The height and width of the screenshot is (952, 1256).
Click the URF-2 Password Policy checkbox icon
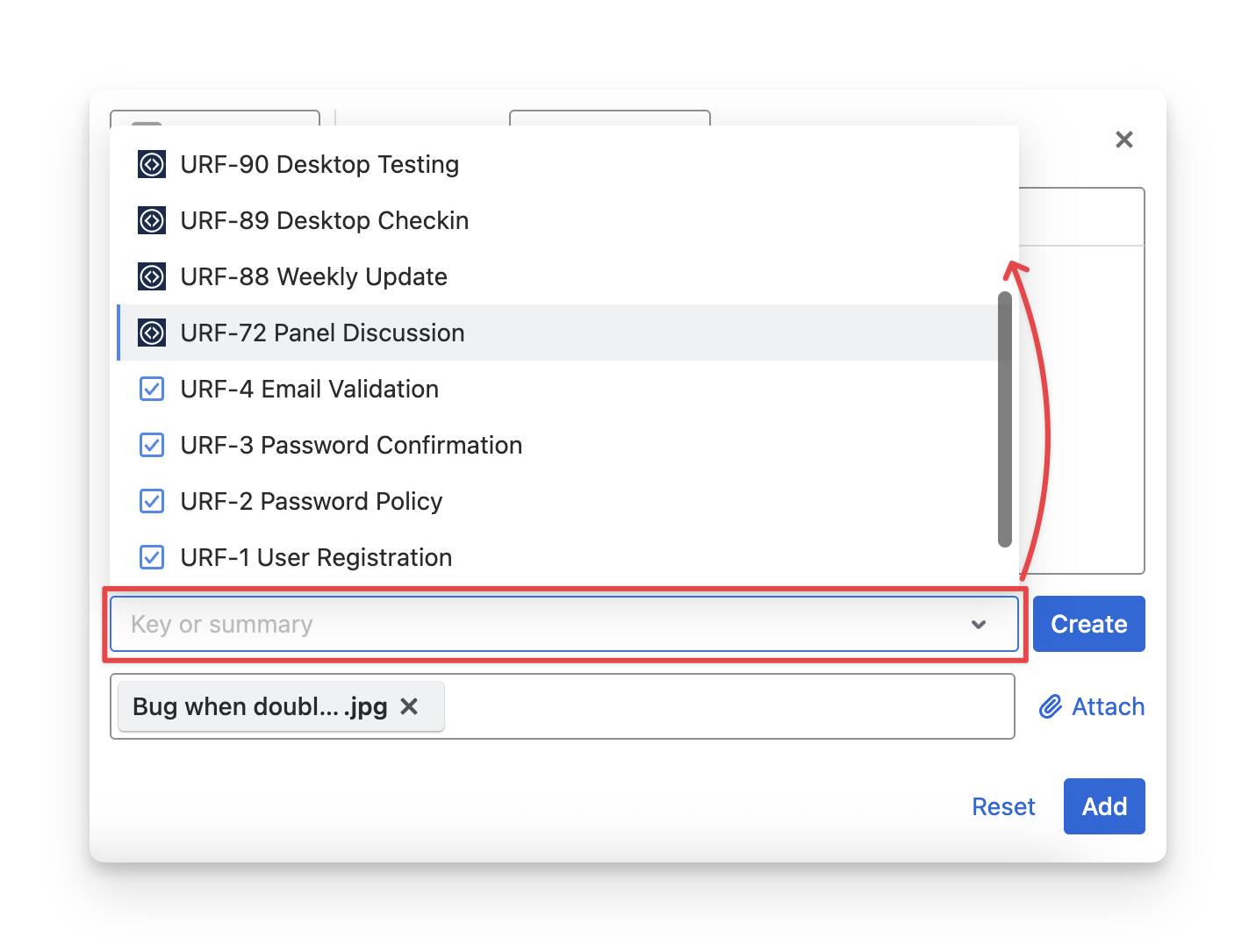point(152,501)
